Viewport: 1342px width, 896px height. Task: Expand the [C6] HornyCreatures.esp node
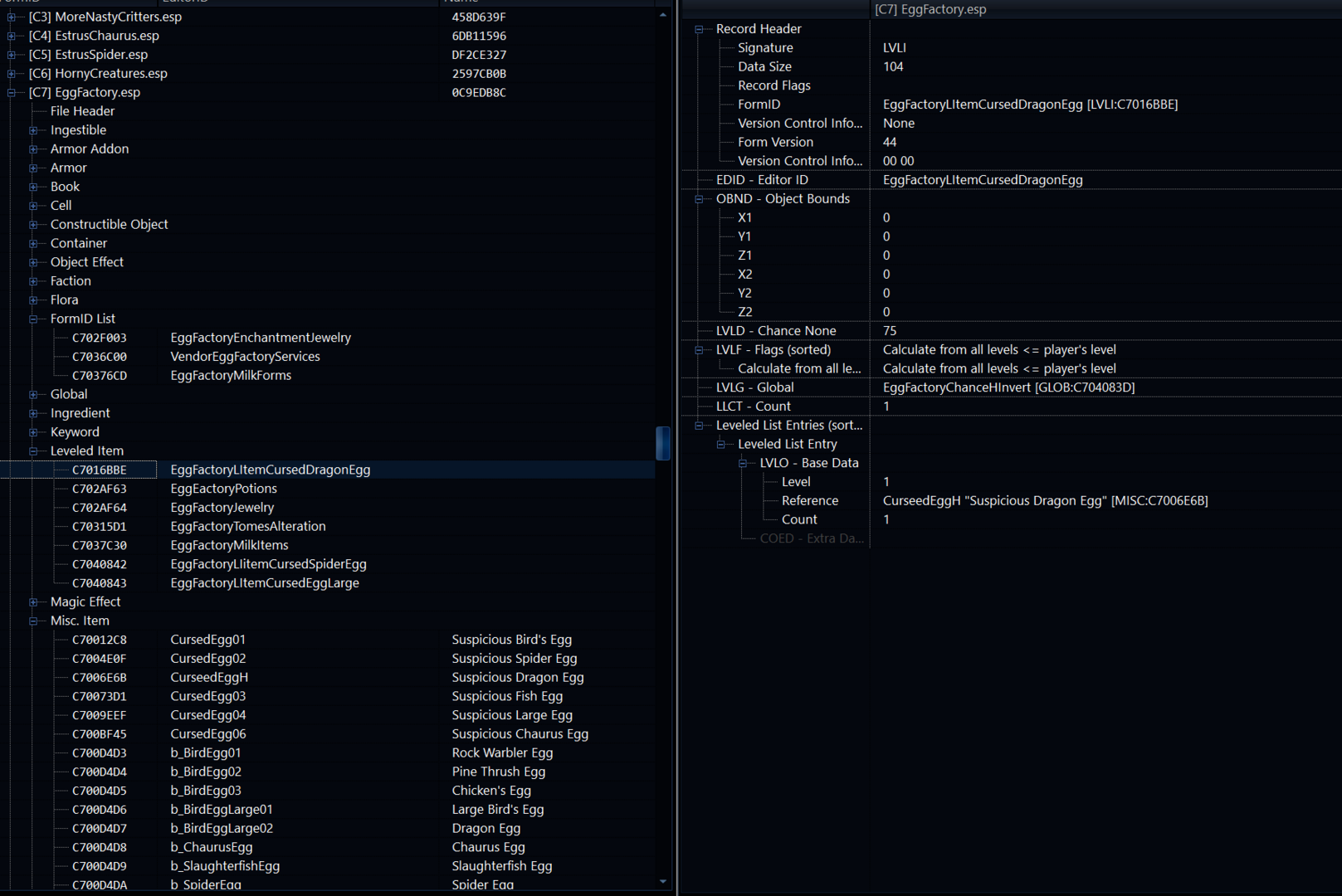coord(12,74)
